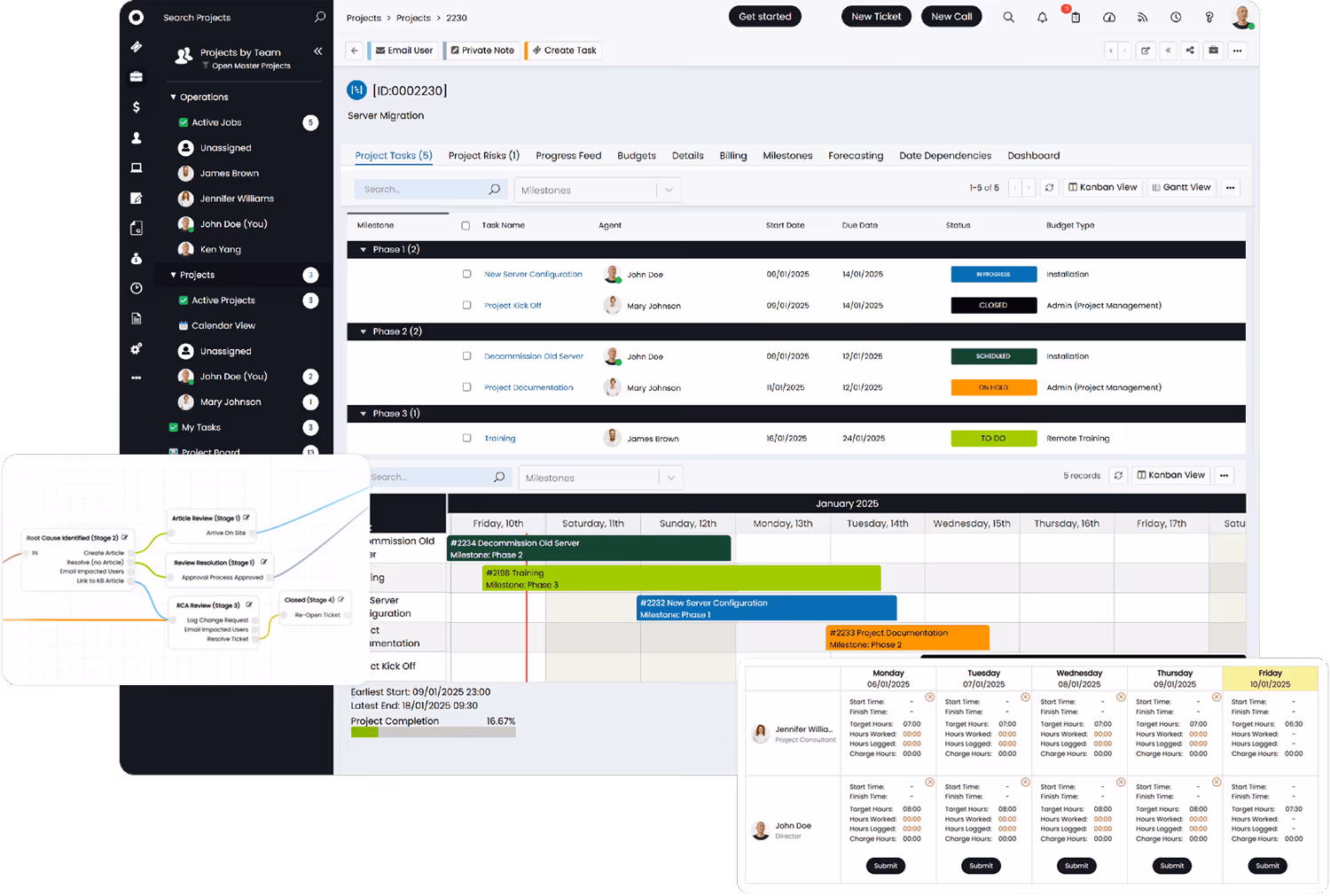
Task: Click the refresh icon next to Kanban View
Action: pyautogui.click(x=1050, y=188)
